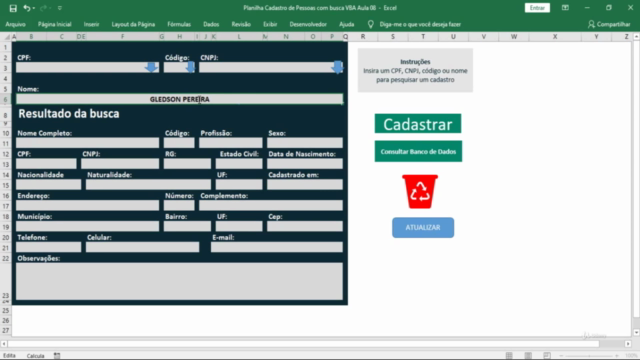Switch to Normal view icon
Screen dimensions: 640x360
pos(509,356)
